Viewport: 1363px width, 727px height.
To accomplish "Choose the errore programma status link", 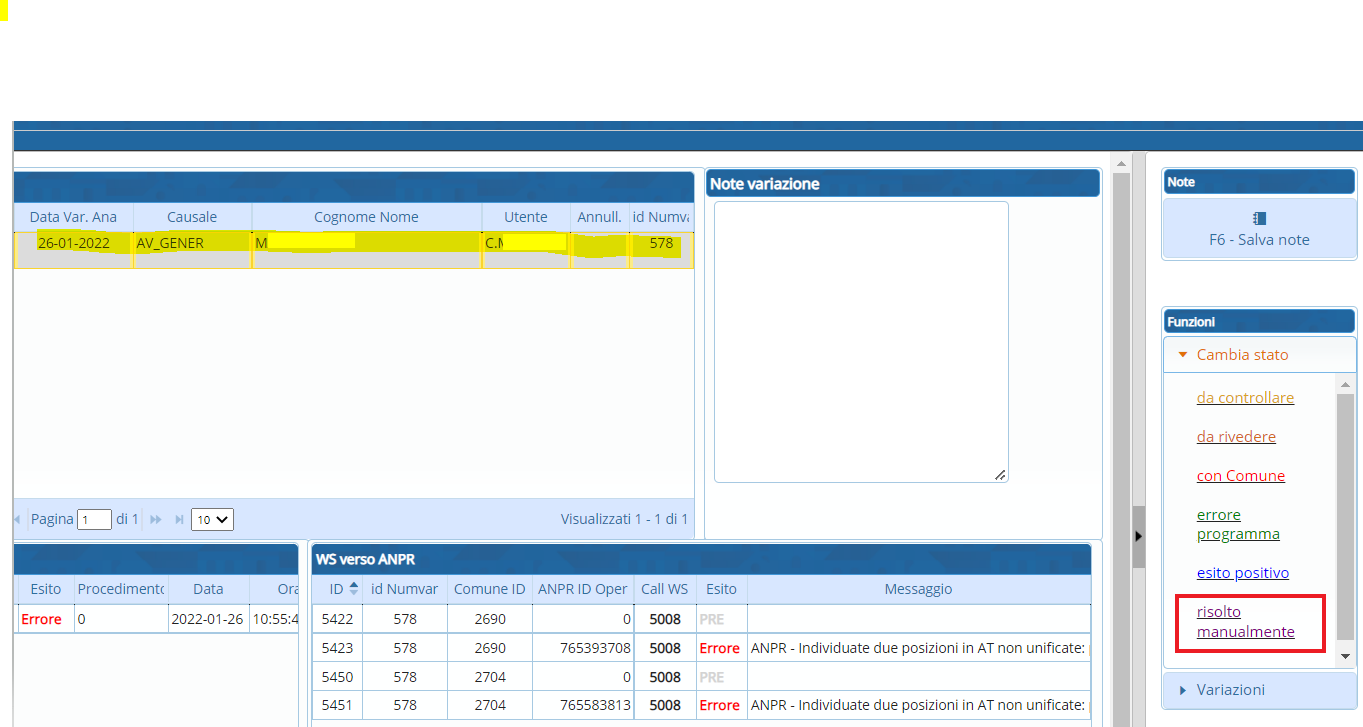I will (1238, 524).
